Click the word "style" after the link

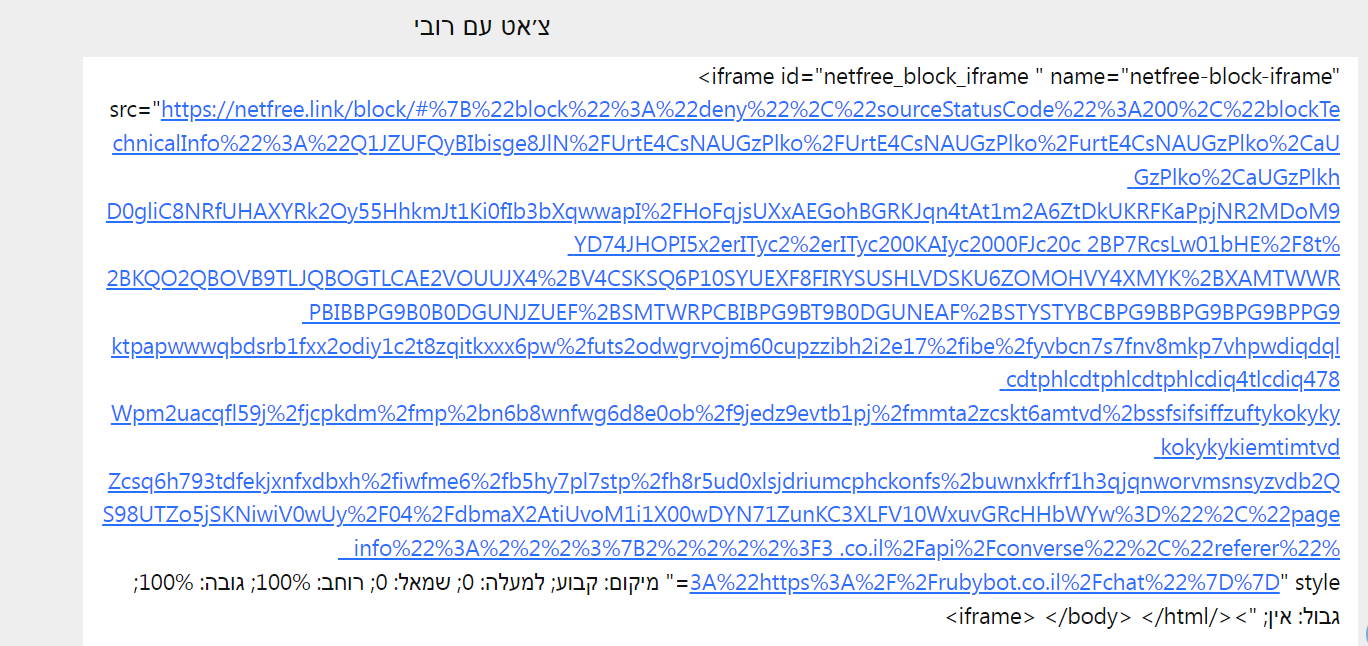tap(1316, 583)
